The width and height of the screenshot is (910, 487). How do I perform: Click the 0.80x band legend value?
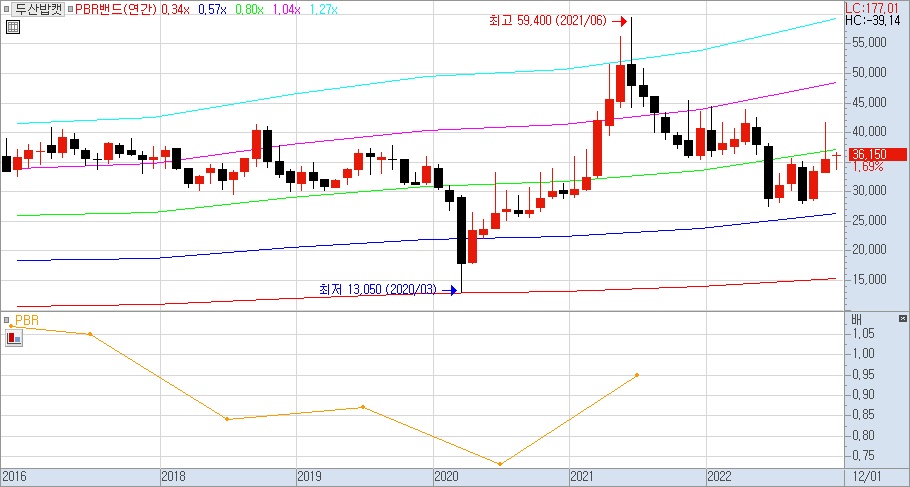click(x=250, y=9)
